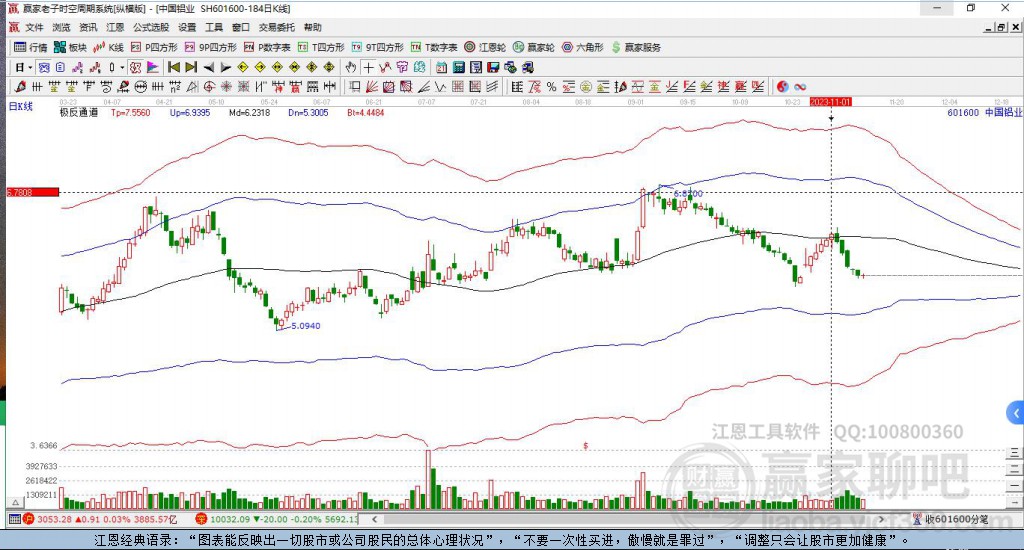This screenshot has width=1024, height=550.
Task: Open the 设置 menu
Action: (187, 27)
